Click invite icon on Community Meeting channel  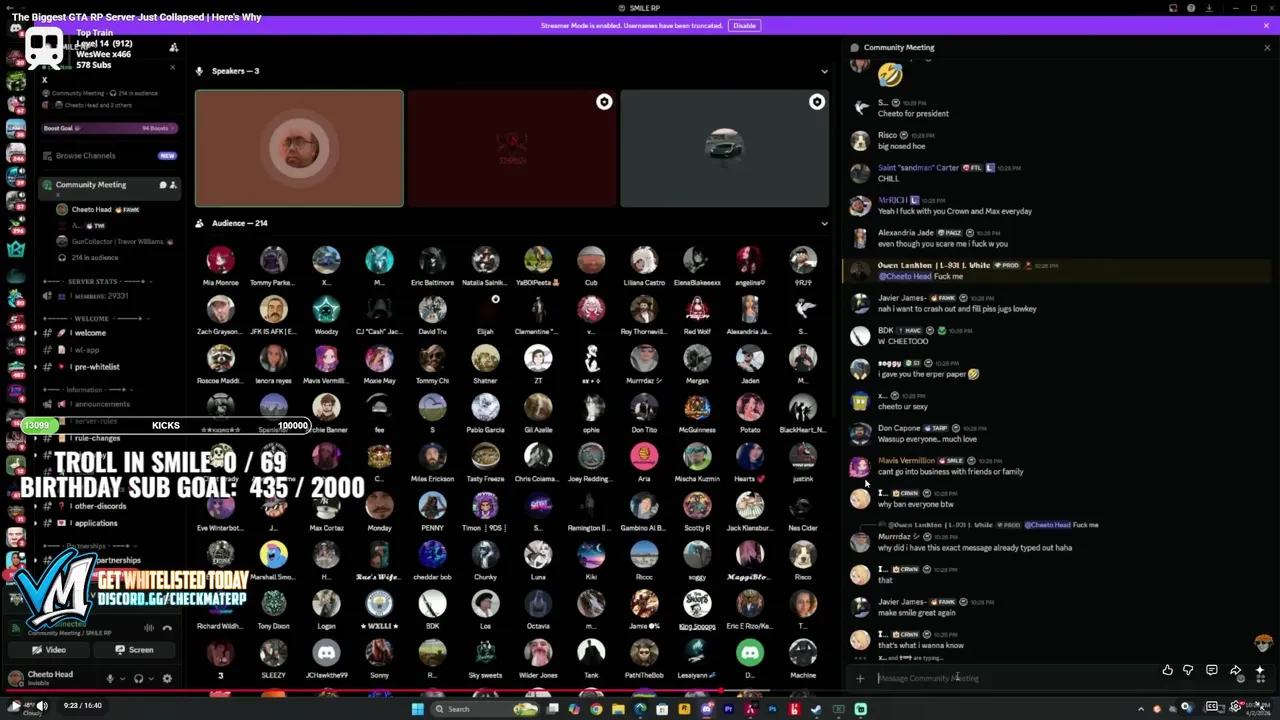(x=173, y=185)
